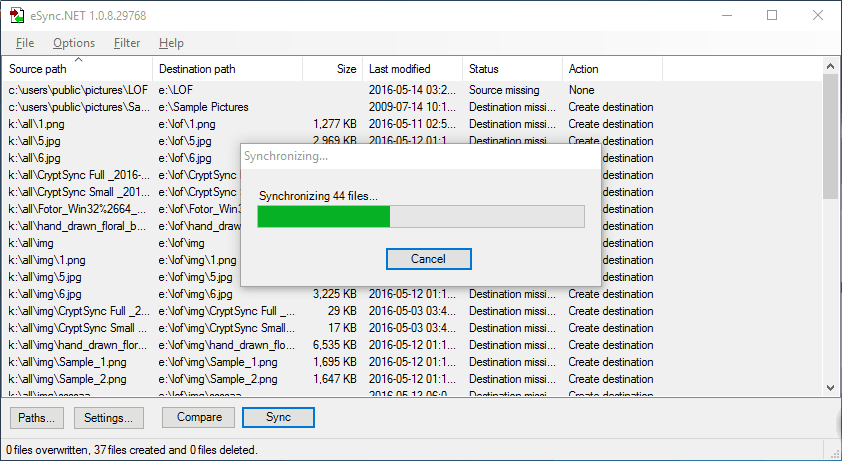Click the Sync button
Image resolution: width=842 pixels, height=461 pixels.
coord(278,417)
